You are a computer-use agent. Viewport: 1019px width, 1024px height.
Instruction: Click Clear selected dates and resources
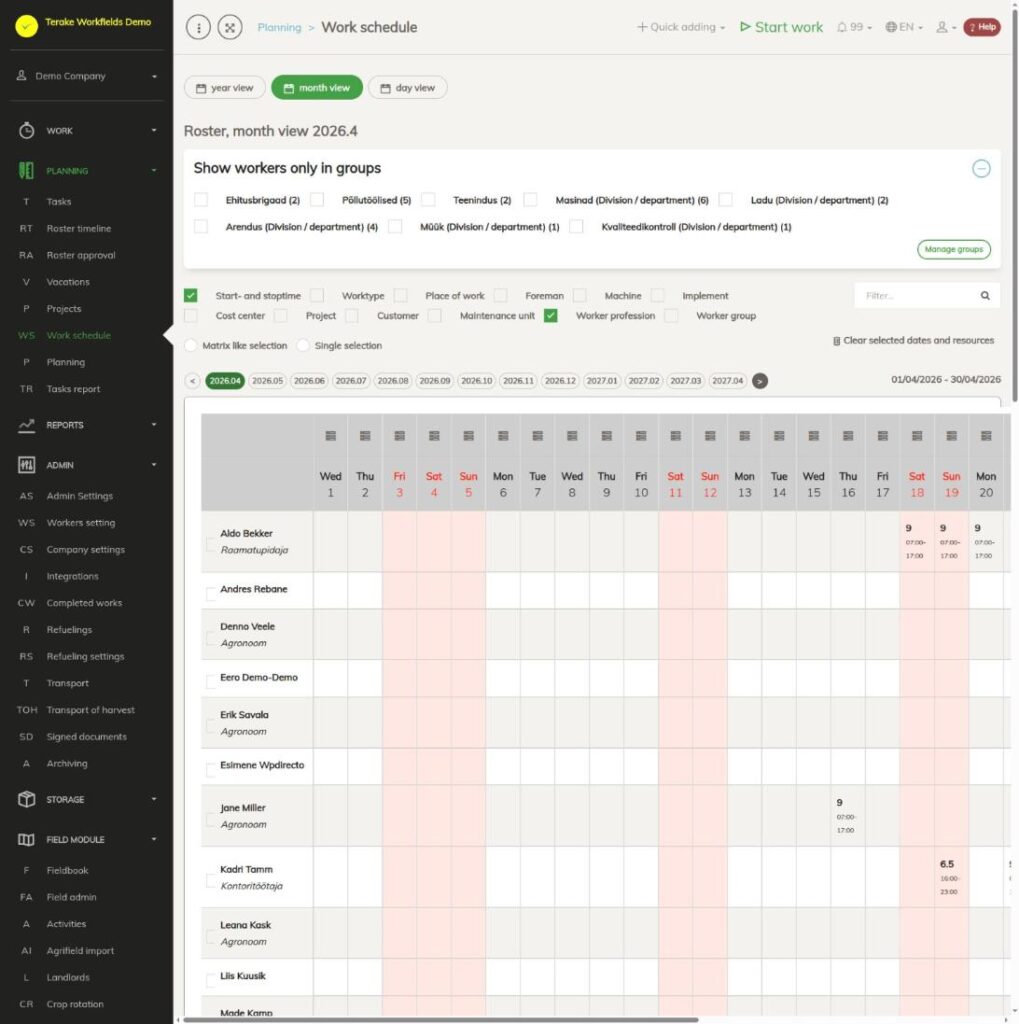(x=913, y=340)
